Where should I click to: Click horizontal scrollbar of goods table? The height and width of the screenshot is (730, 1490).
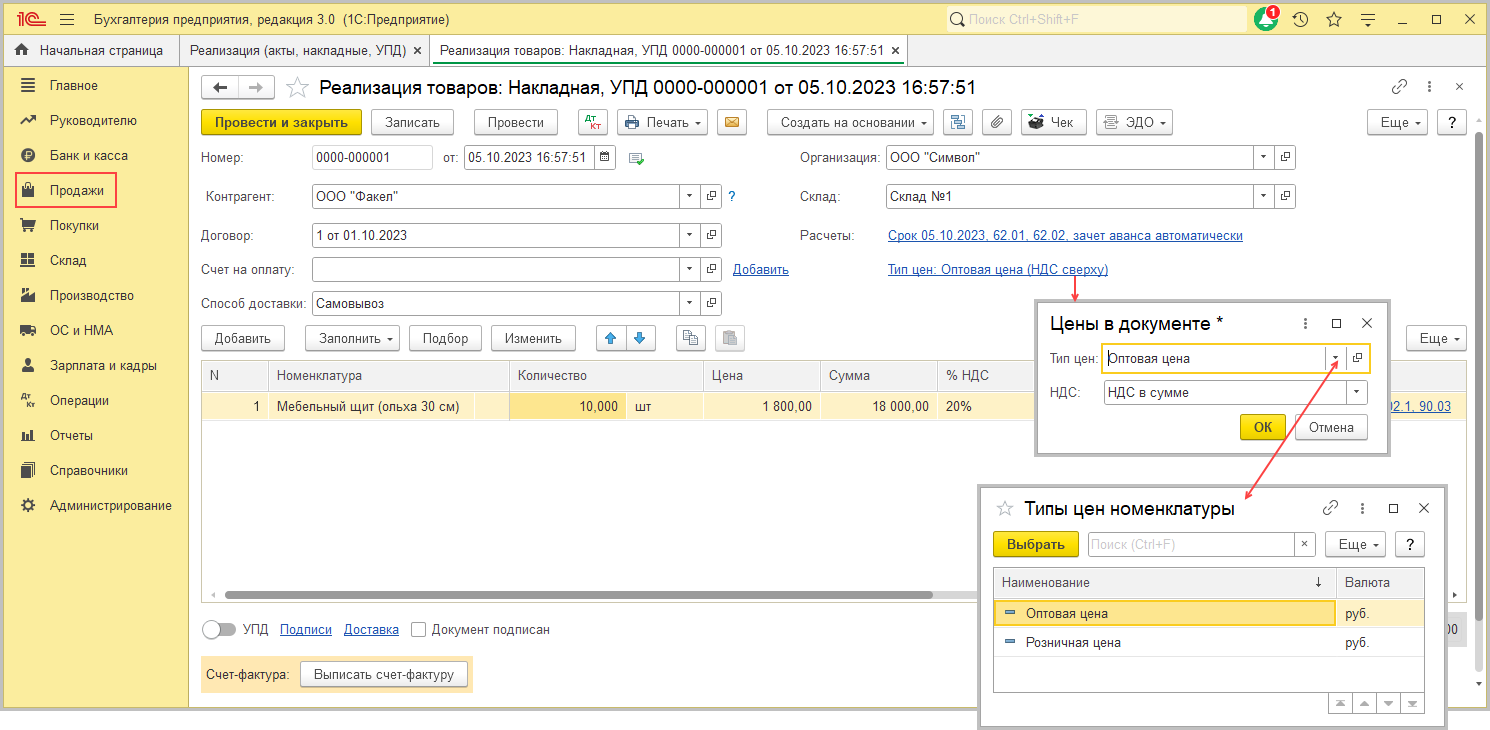tap(578, 594)
